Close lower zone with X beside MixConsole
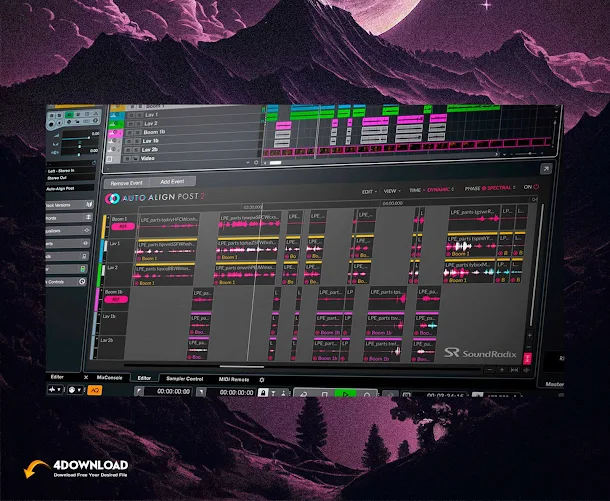 pos(86,377)
